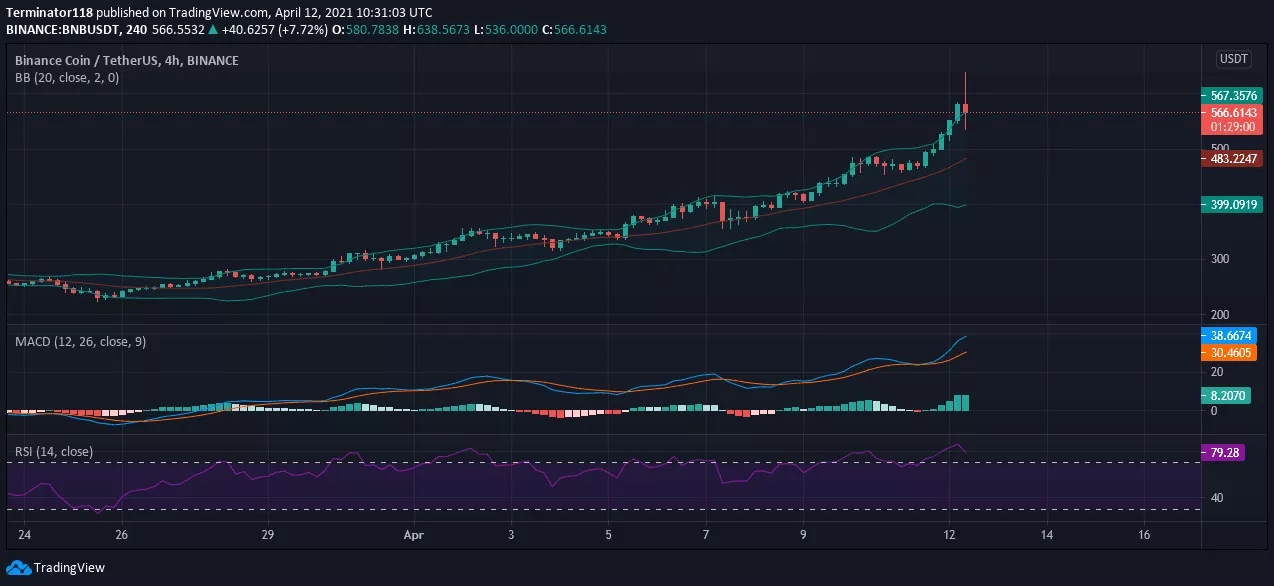Image resolution: width=1274 pixels, height=586 pixels.
Task: Click the RSI line peak near 79
Action: [957, 445]
